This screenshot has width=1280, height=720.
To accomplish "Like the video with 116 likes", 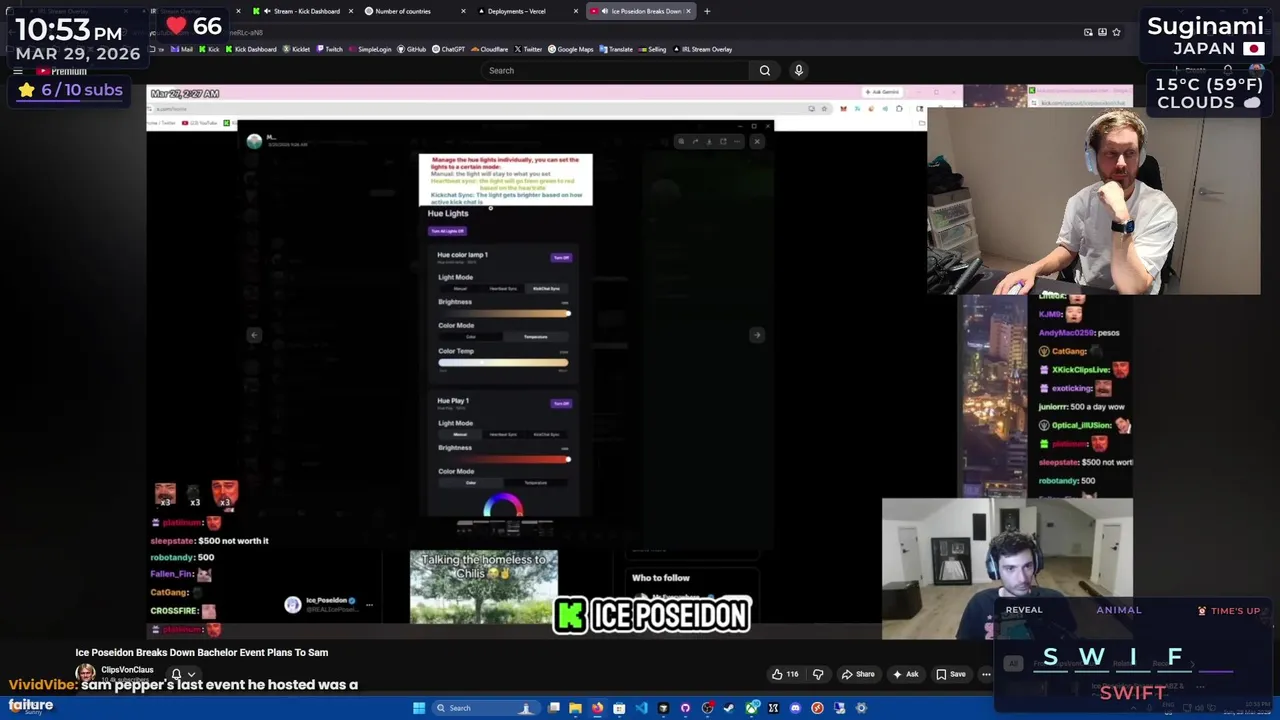I will point(785,674).
